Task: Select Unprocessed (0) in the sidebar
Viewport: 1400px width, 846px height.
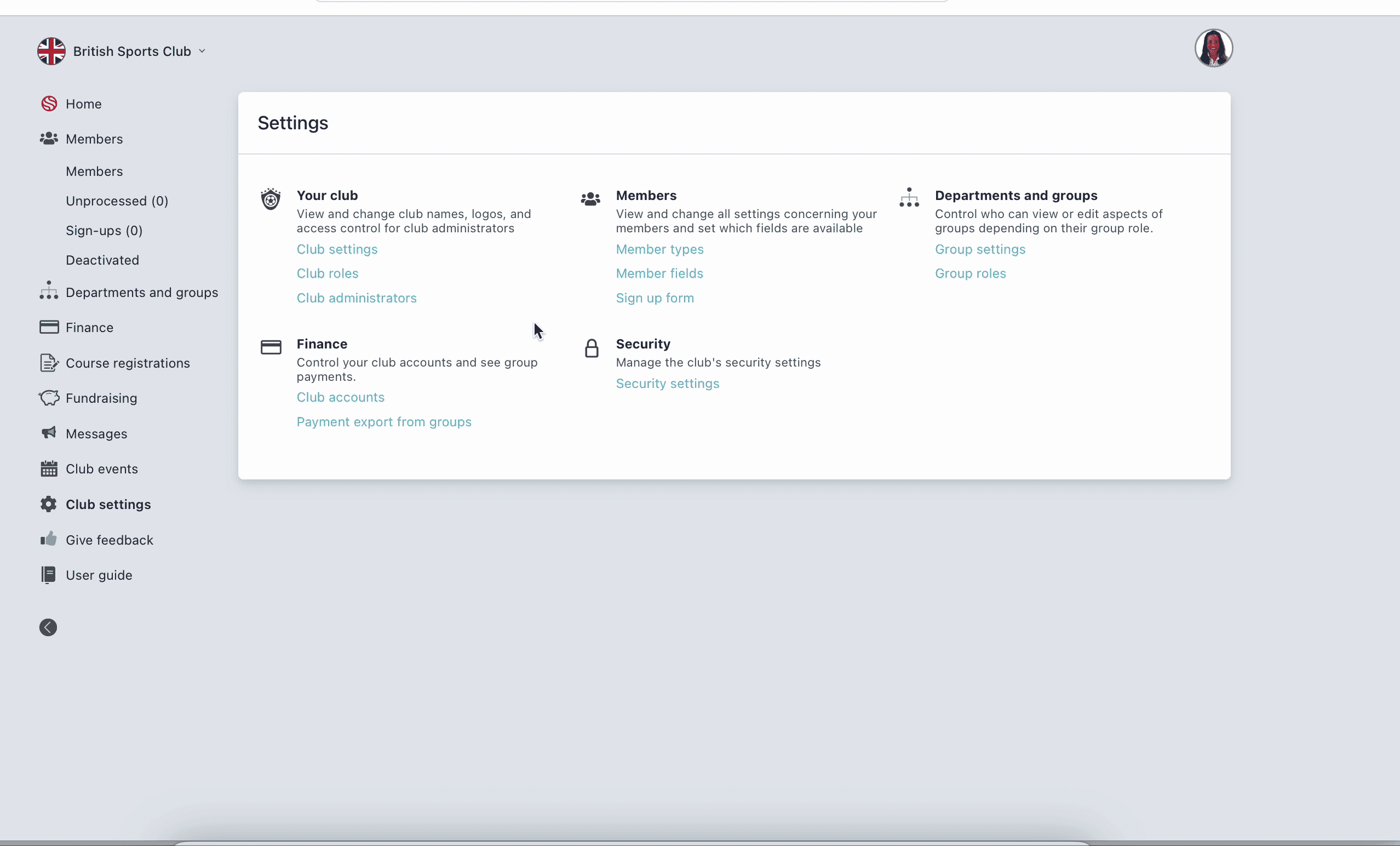Action: click(117, 201)
